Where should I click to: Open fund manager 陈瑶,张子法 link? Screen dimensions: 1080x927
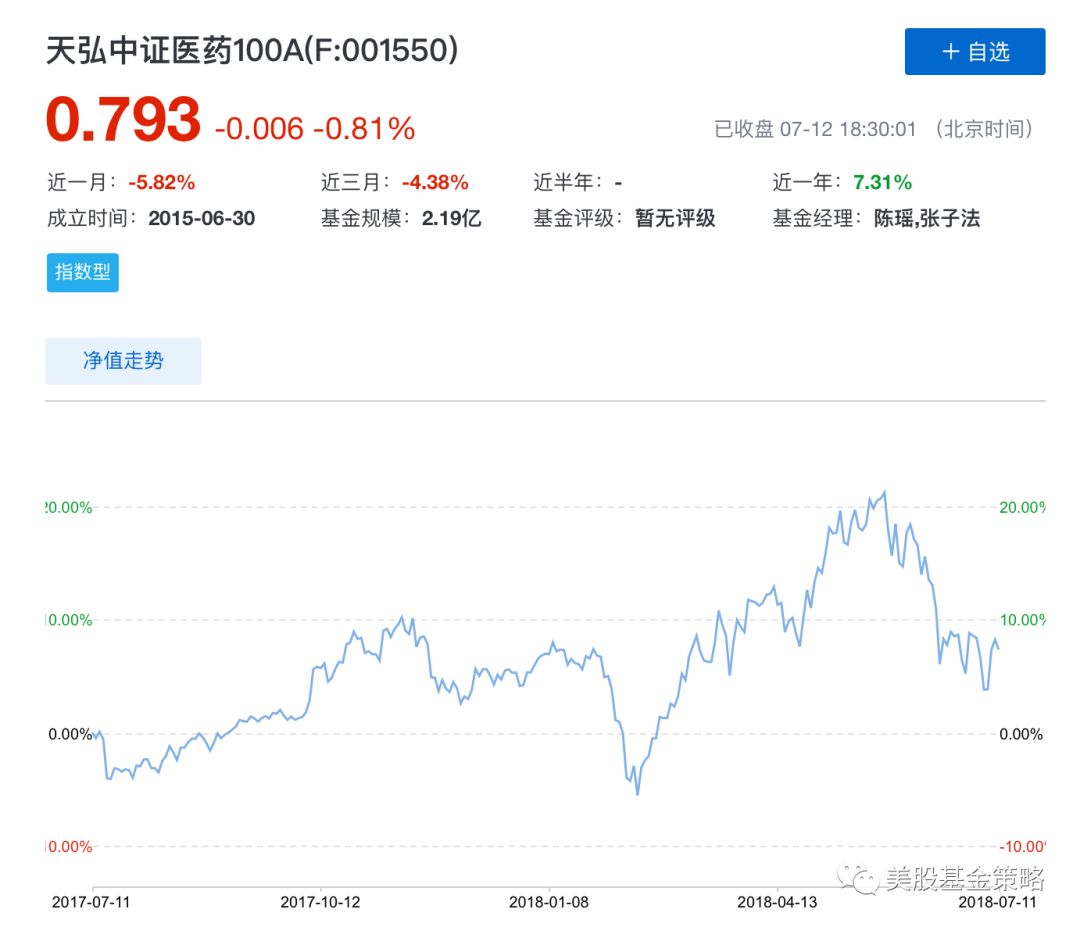pos(927,218)
